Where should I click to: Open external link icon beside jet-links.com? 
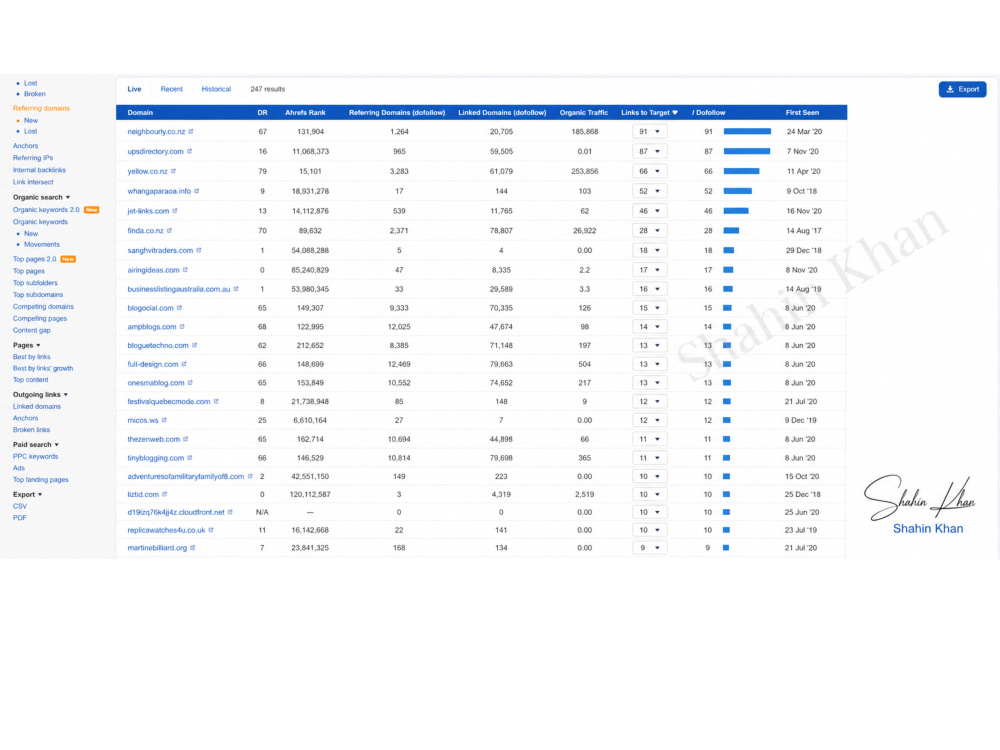pyautogui.click(x=175, y=210)
